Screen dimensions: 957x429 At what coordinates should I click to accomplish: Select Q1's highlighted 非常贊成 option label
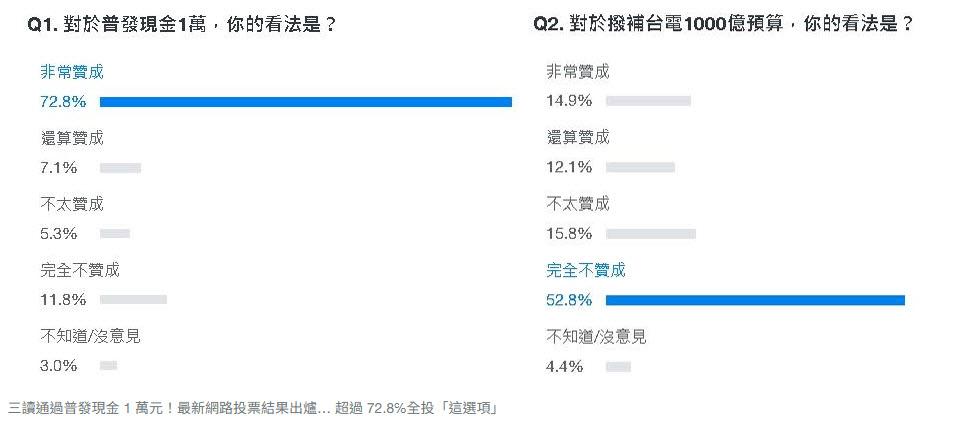tap(71, 72)
